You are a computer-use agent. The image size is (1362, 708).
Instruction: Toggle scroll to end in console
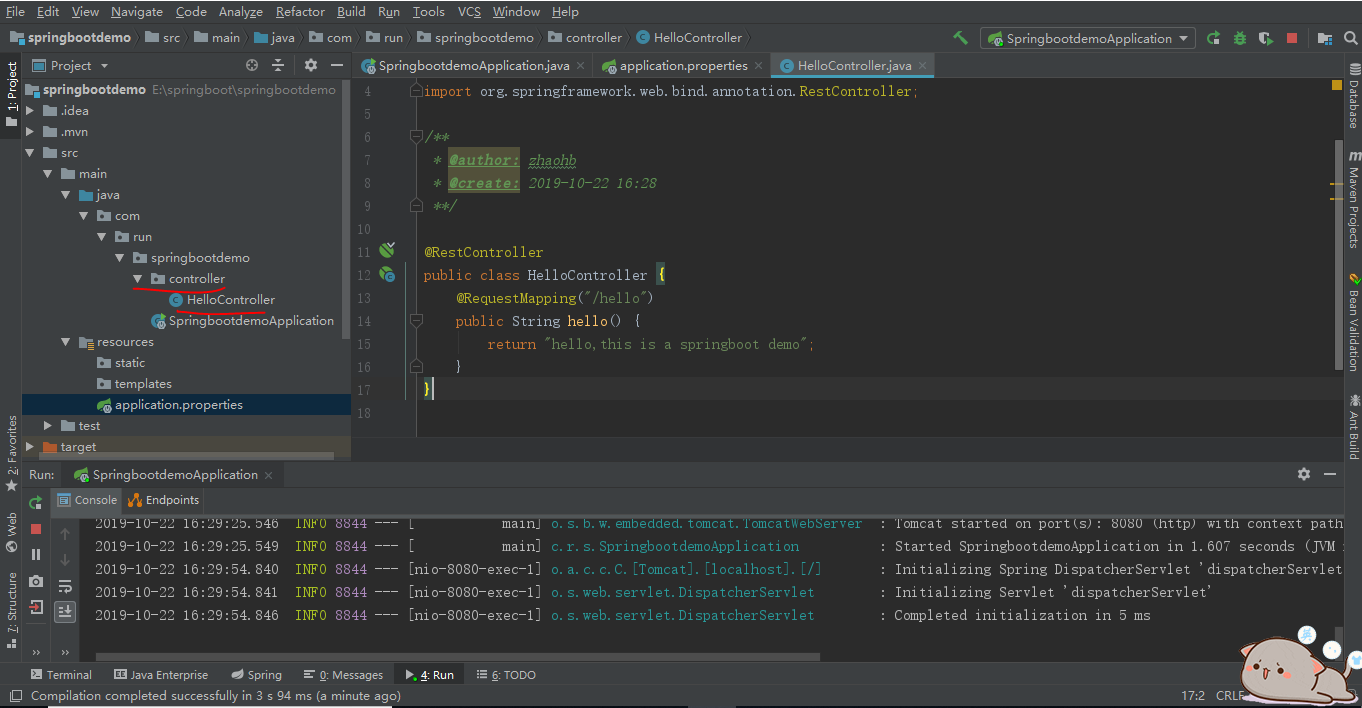click(x=65, y=610)
